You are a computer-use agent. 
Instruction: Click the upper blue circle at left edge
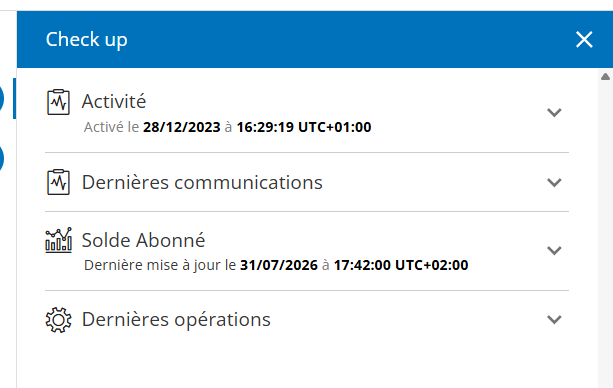pos(1,98)
